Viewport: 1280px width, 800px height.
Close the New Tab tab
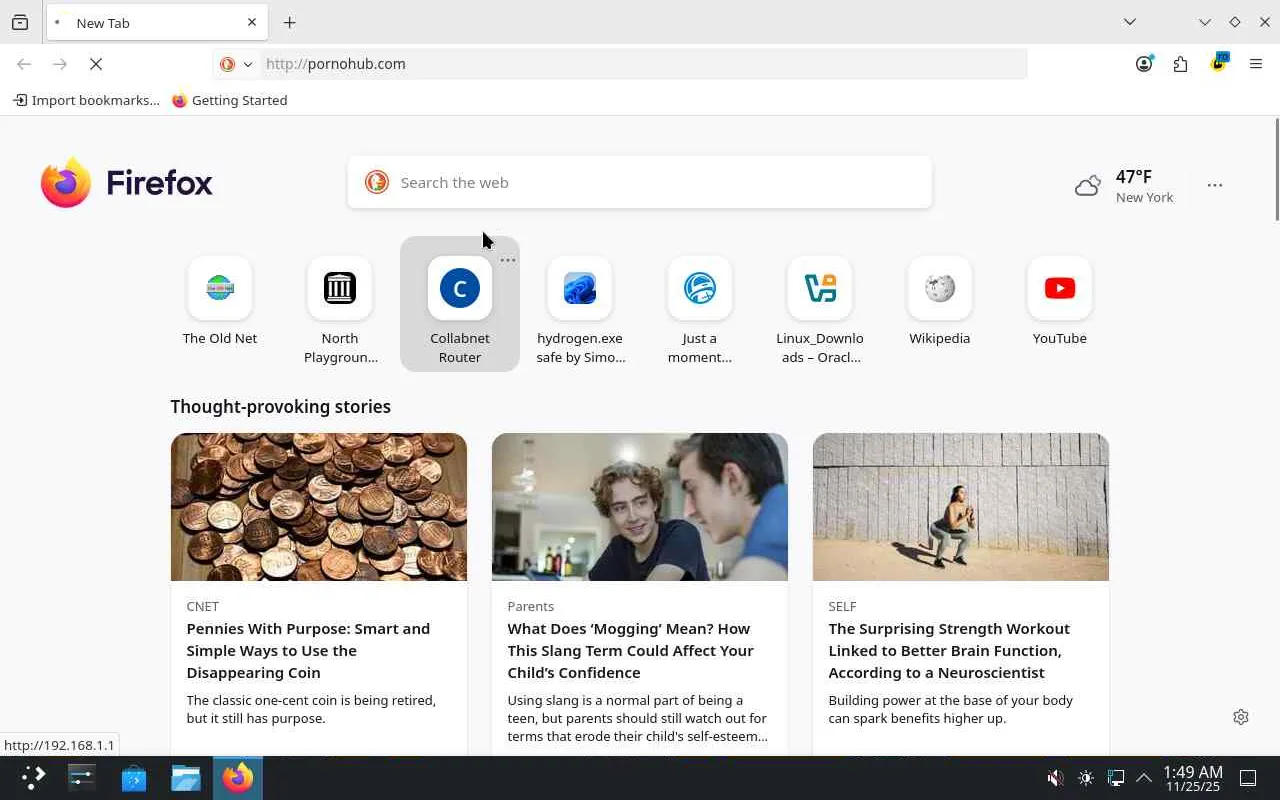(252, 22)
